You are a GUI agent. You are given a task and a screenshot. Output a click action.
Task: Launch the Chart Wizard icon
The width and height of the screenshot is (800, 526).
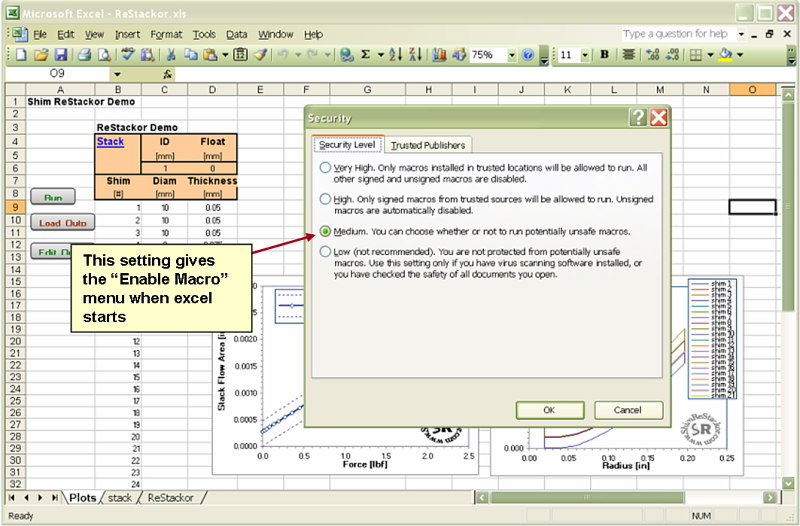(439, 55)
